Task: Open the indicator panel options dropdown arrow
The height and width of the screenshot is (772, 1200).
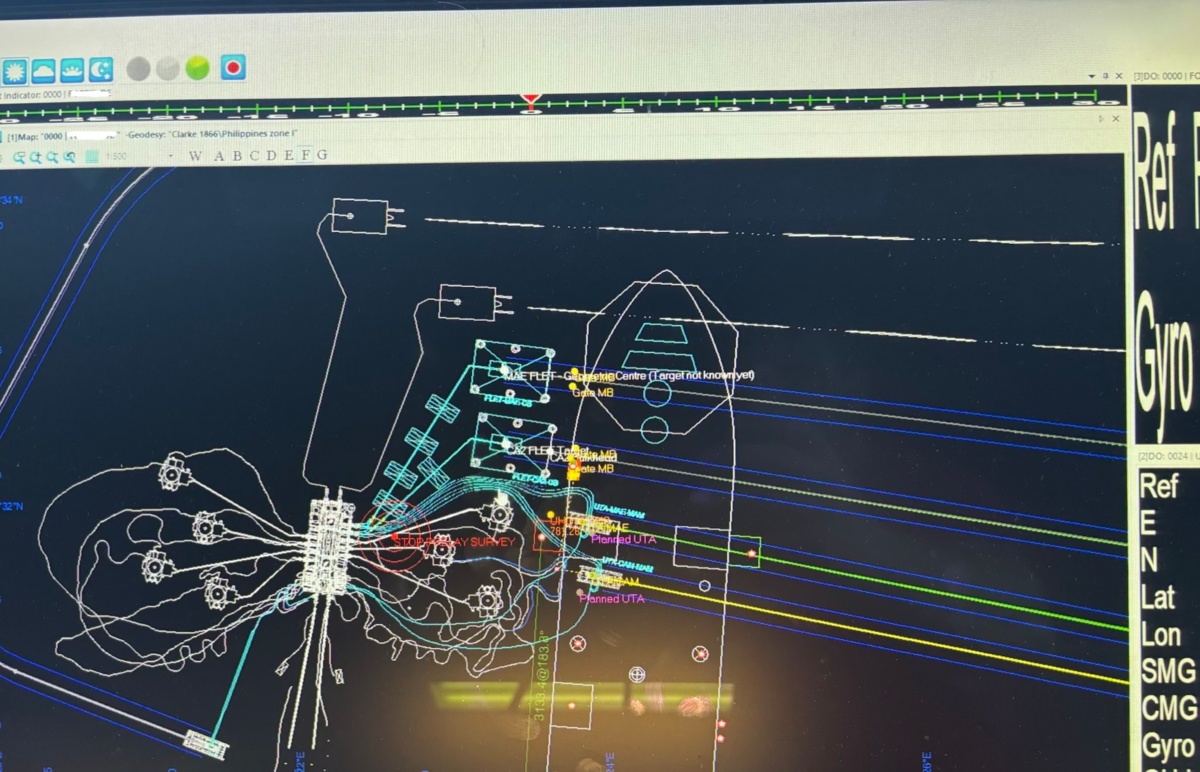Action: [1091, 77]
